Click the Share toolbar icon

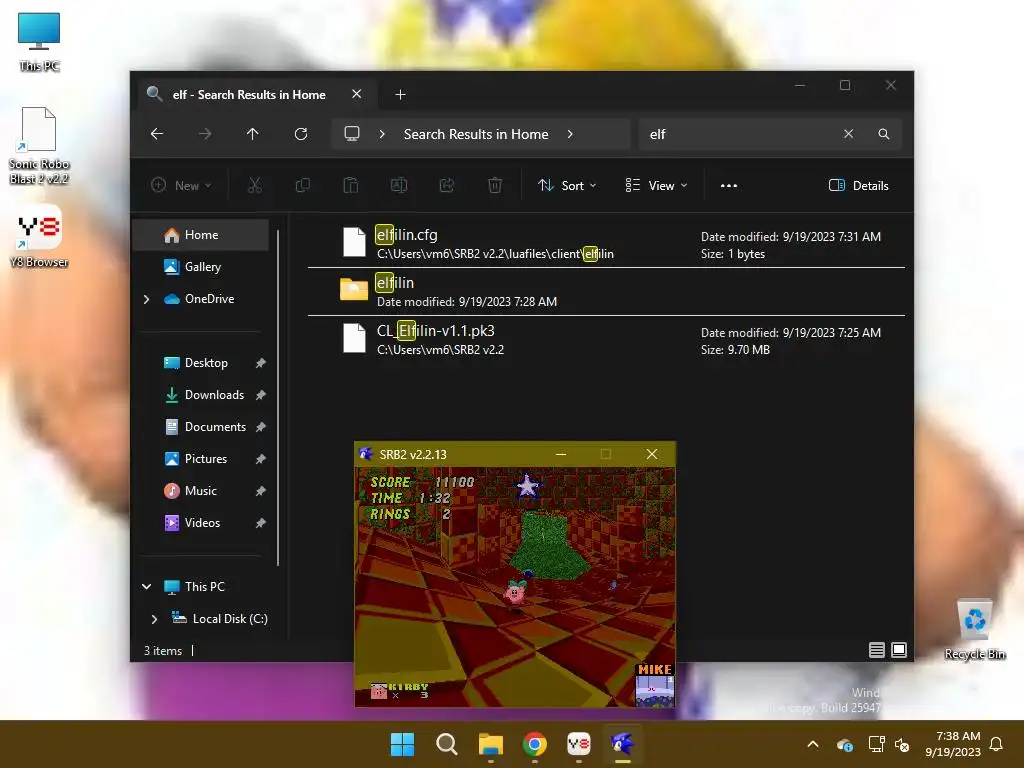tap(447, 185)
